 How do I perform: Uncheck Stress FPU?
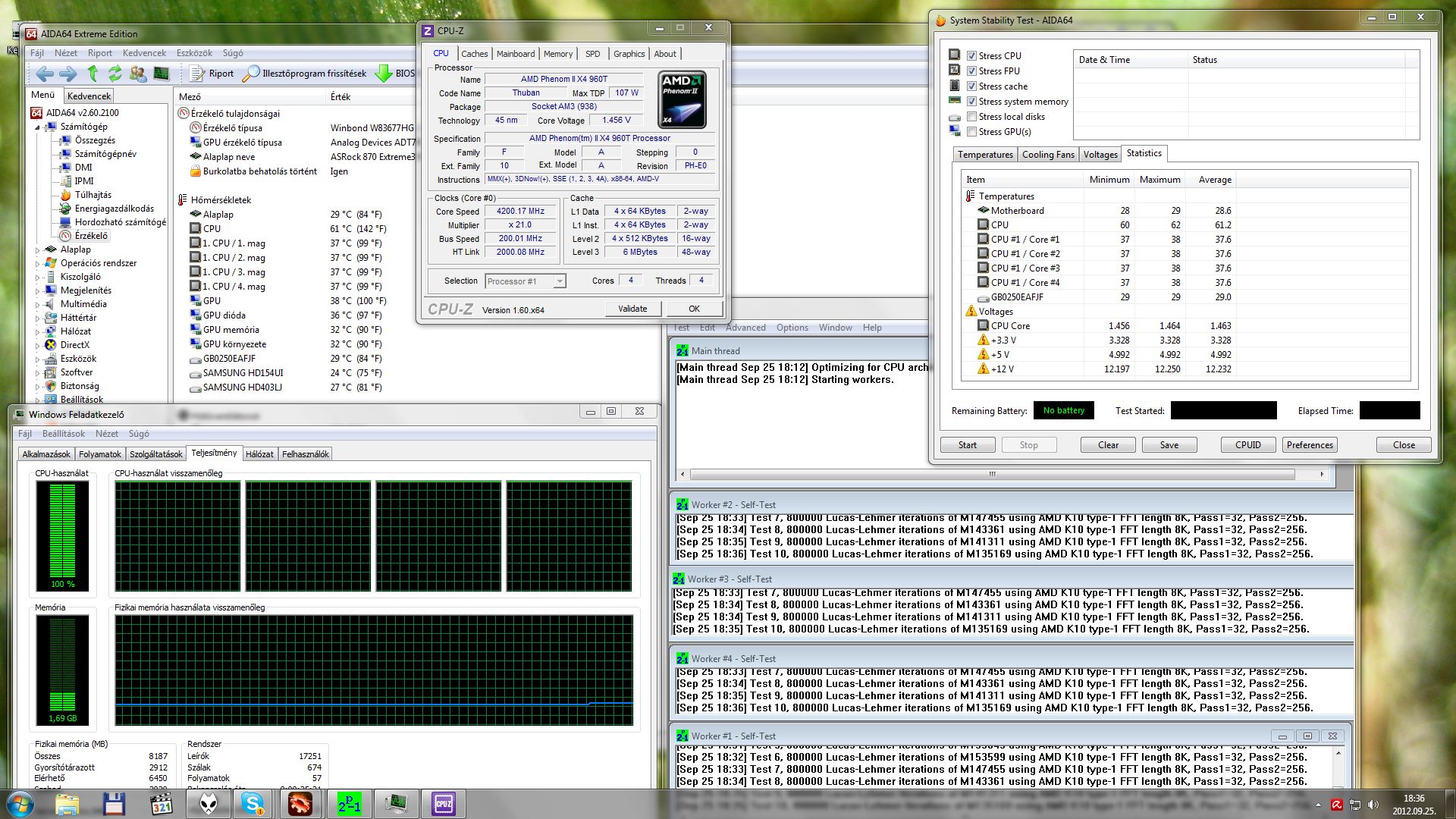pyautogui.click(x=971, y=71)
